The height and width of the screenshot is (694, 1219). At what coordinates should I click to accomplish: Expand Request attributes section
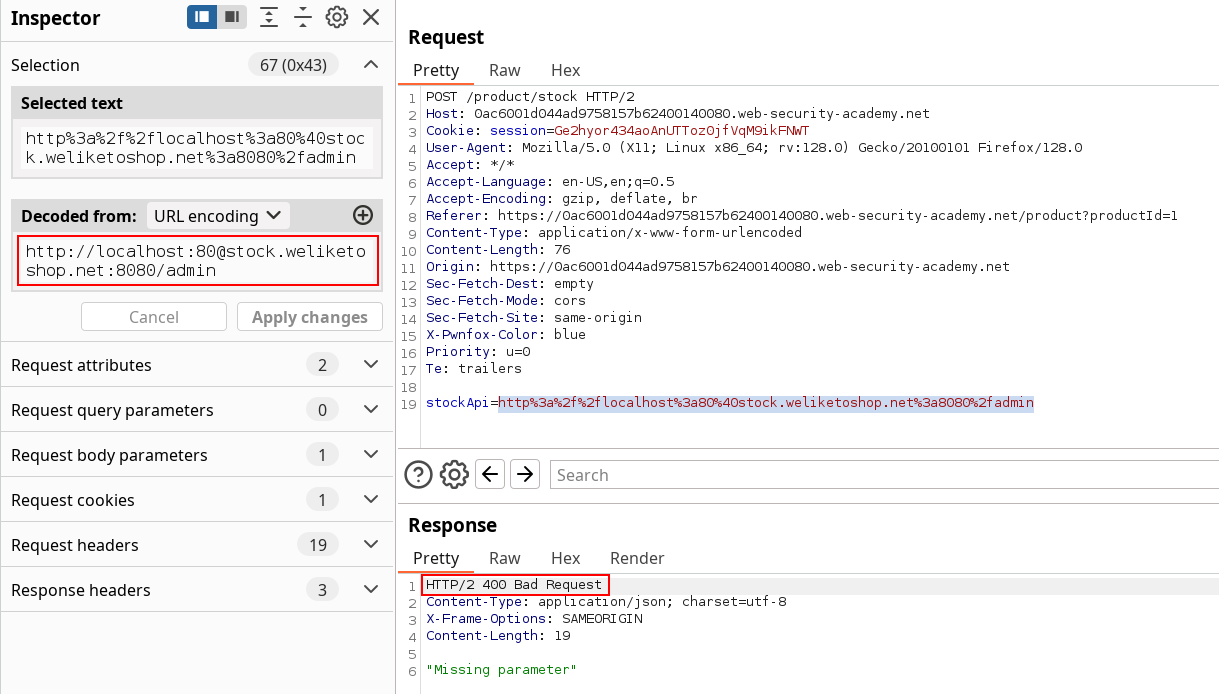pyautogui.click(x=370, y=365)
